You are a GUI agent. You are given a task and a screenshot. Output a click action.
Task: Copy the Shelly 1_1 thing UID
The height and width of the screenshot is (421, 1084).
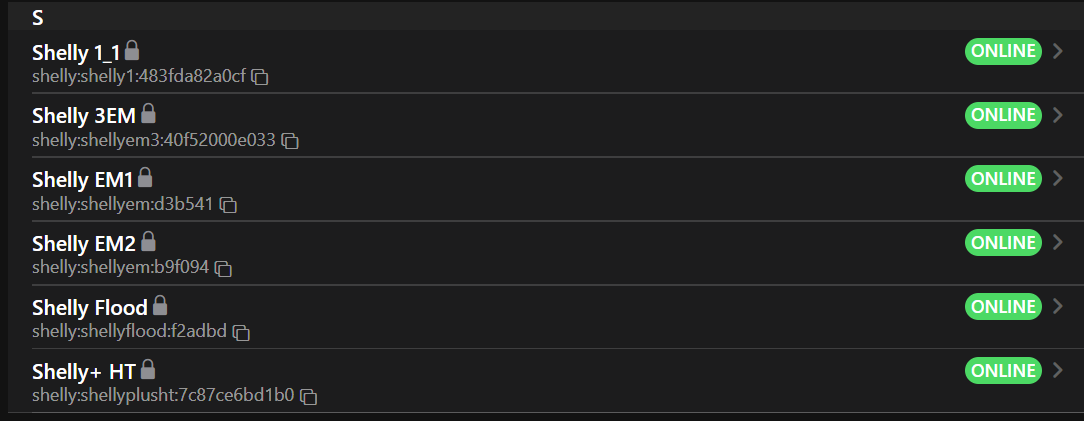(x=260, y=77)
